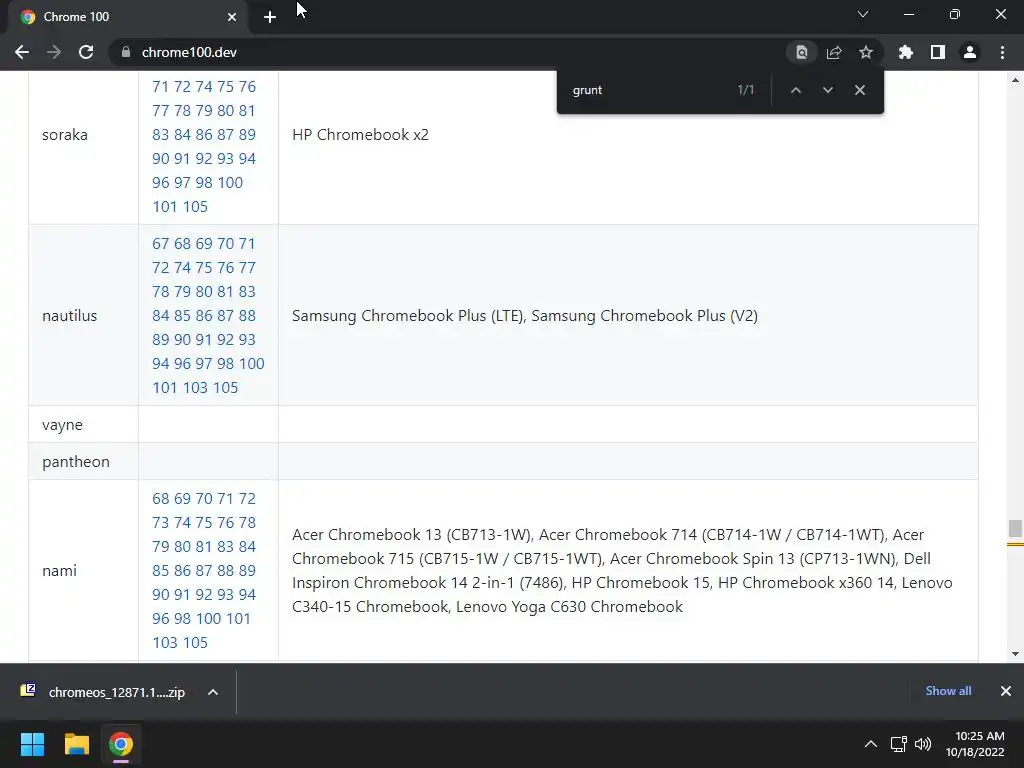Viewport: 1024px width, 768px height.
Task: Click the forward navigation arrow
Action: coord(54,52)
